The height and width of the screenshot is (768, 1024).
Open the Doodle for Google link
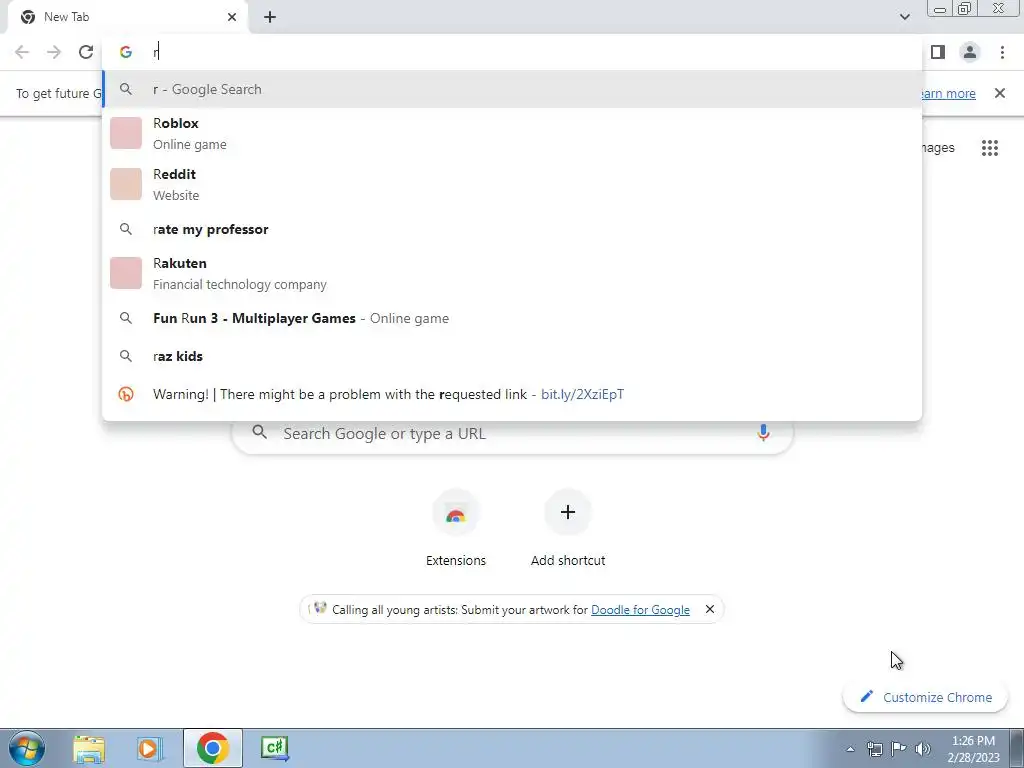tap(640, 609)
